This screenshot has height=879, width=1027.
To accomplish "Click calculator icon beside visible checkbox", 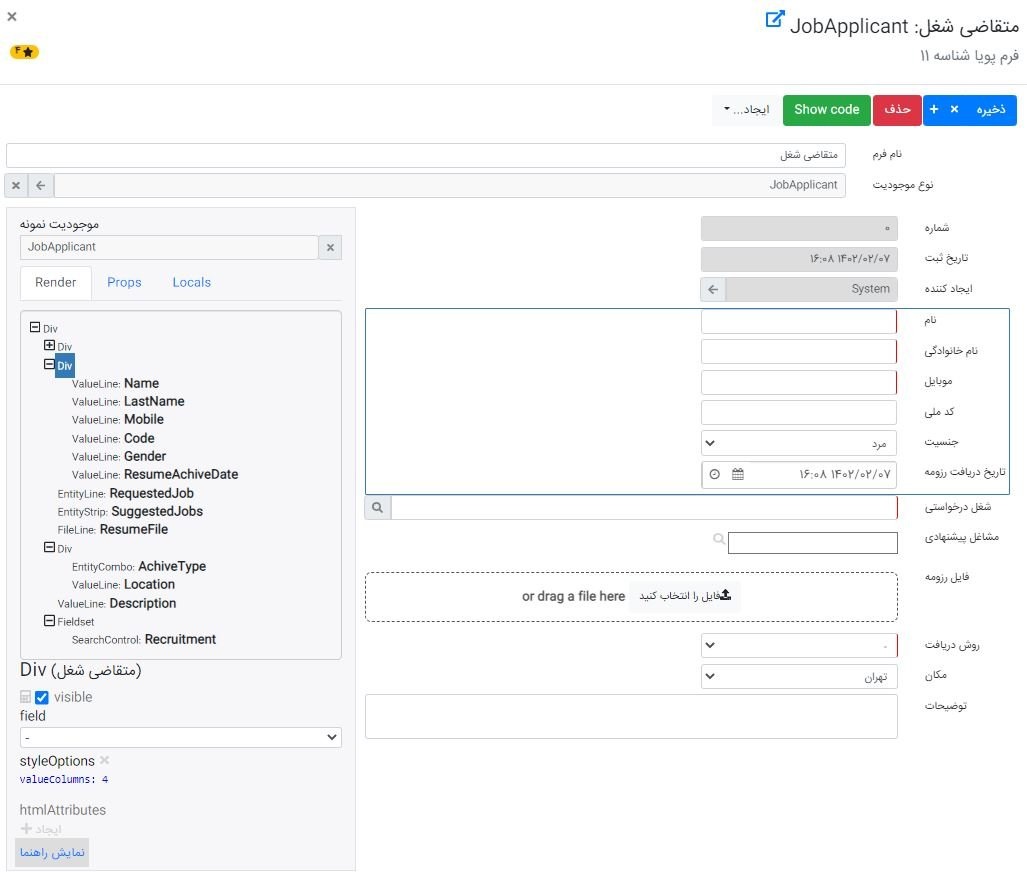I will 26,697.
